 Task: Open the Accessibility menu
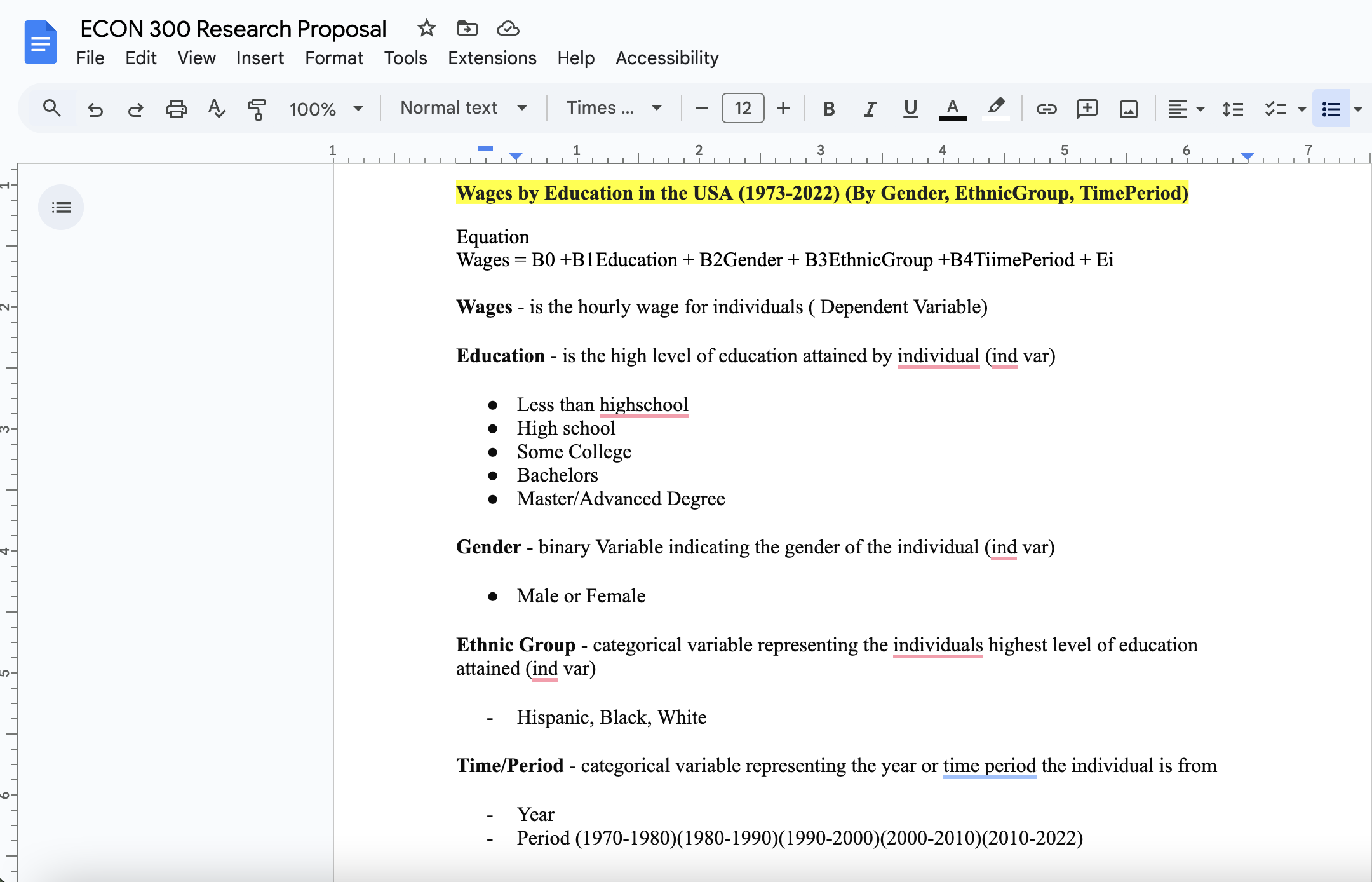coord(667,58)
